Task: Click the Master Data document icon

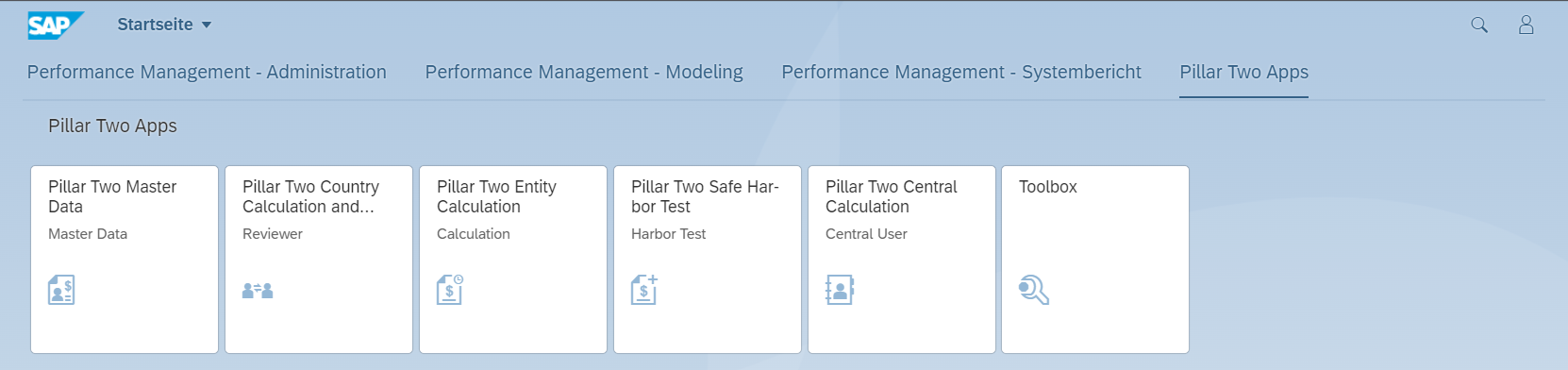Action: coord(61,290)
